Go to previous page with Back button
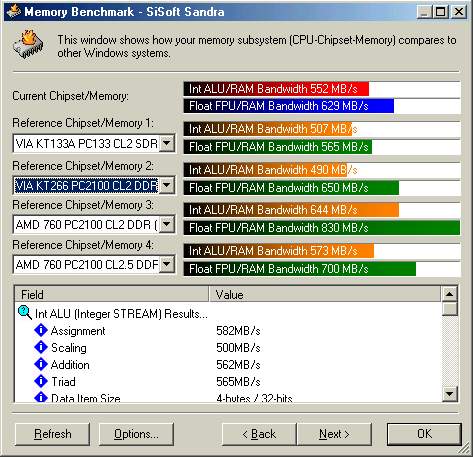473x457 pixels. 259,434
